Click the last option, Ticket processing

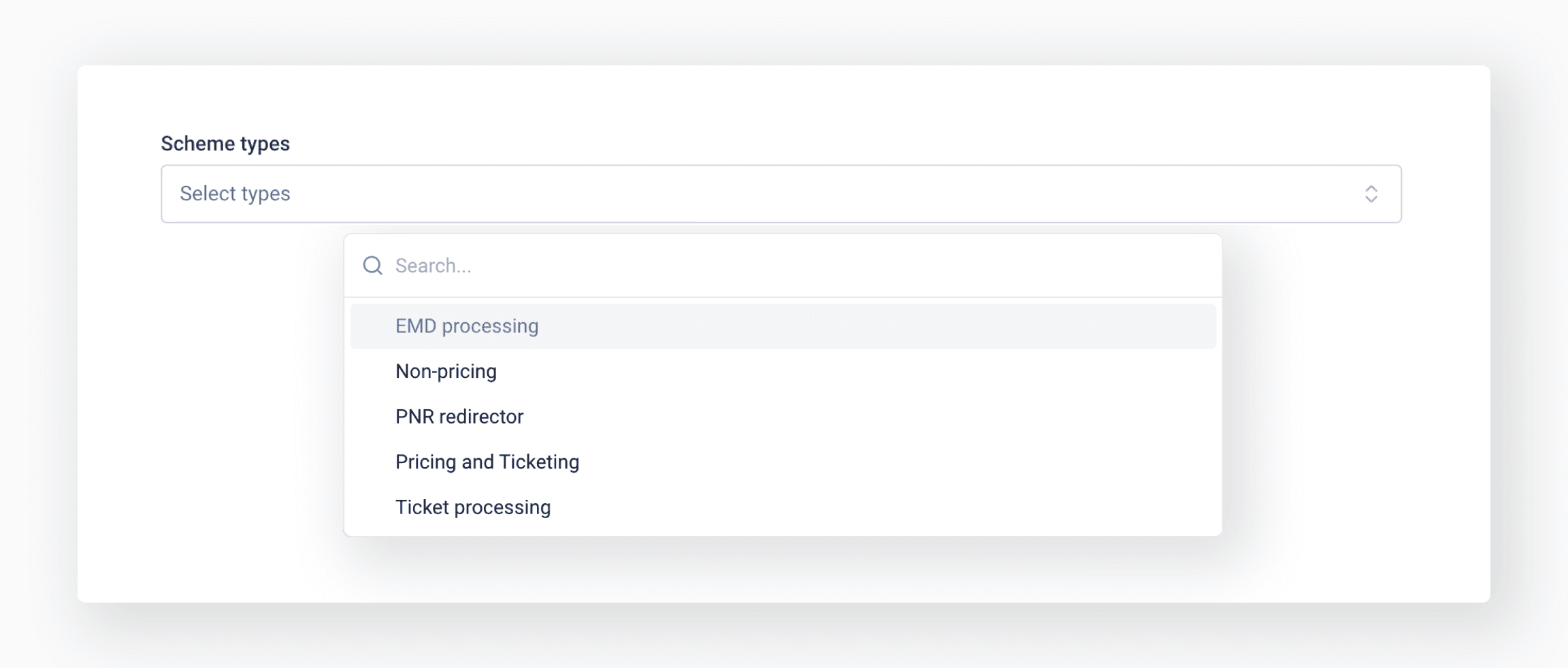pyautogui.click(x=783, y=507)
